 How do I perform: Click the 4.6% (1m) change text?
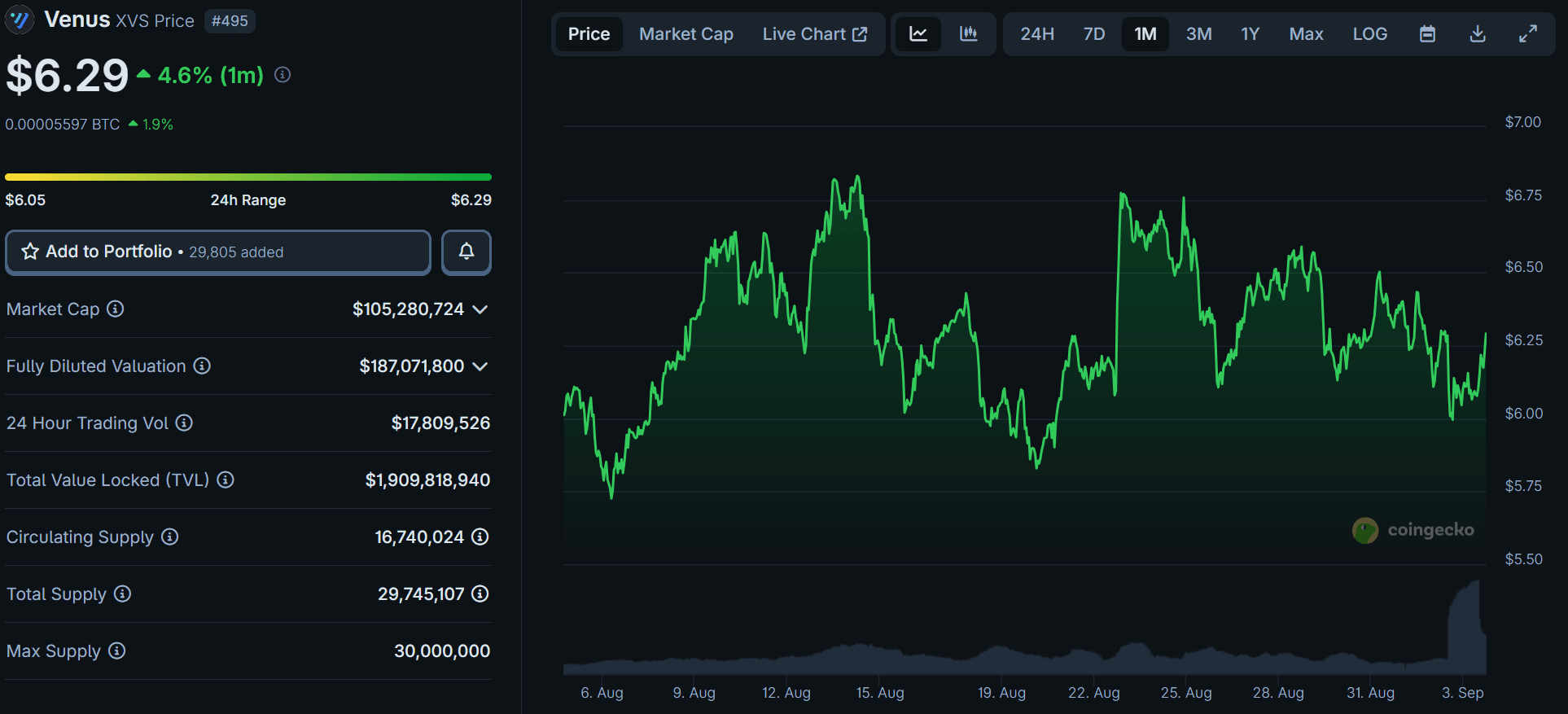click(x=210, y=75)
